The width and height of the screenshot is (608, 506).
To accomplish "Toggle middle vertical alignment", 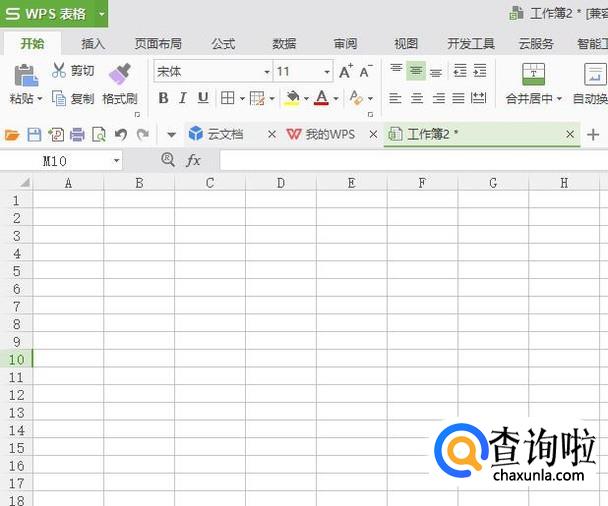I will (x=416, y=71).
